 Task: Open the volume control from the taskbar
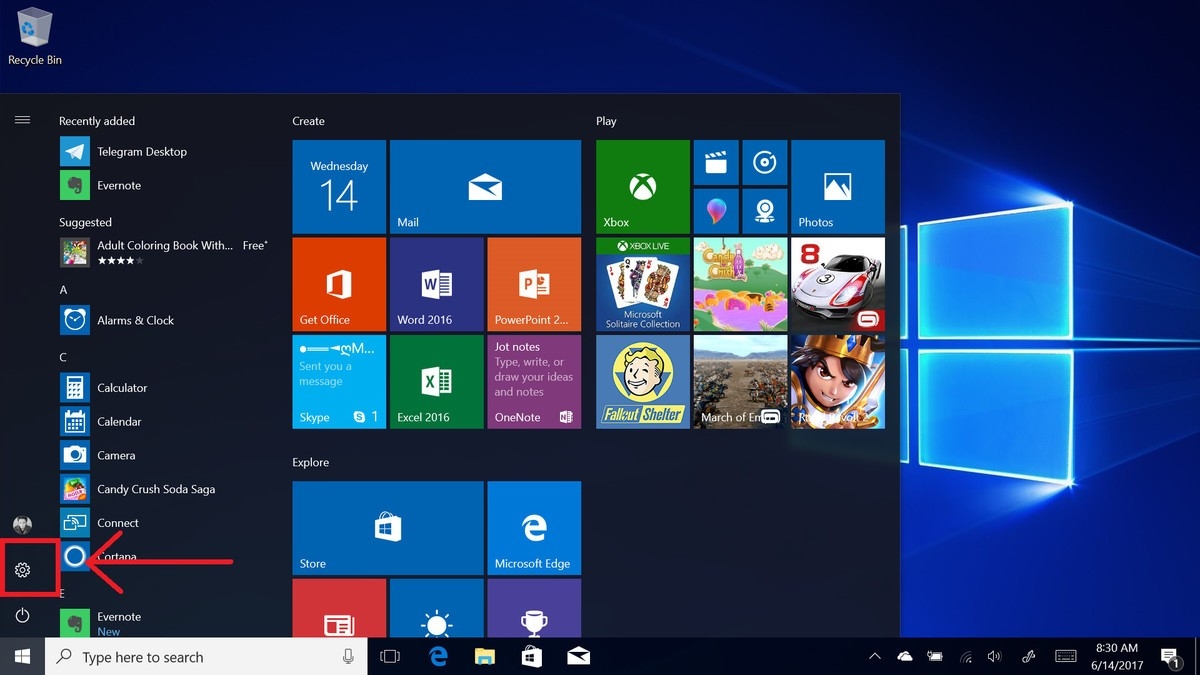(994, 656)
